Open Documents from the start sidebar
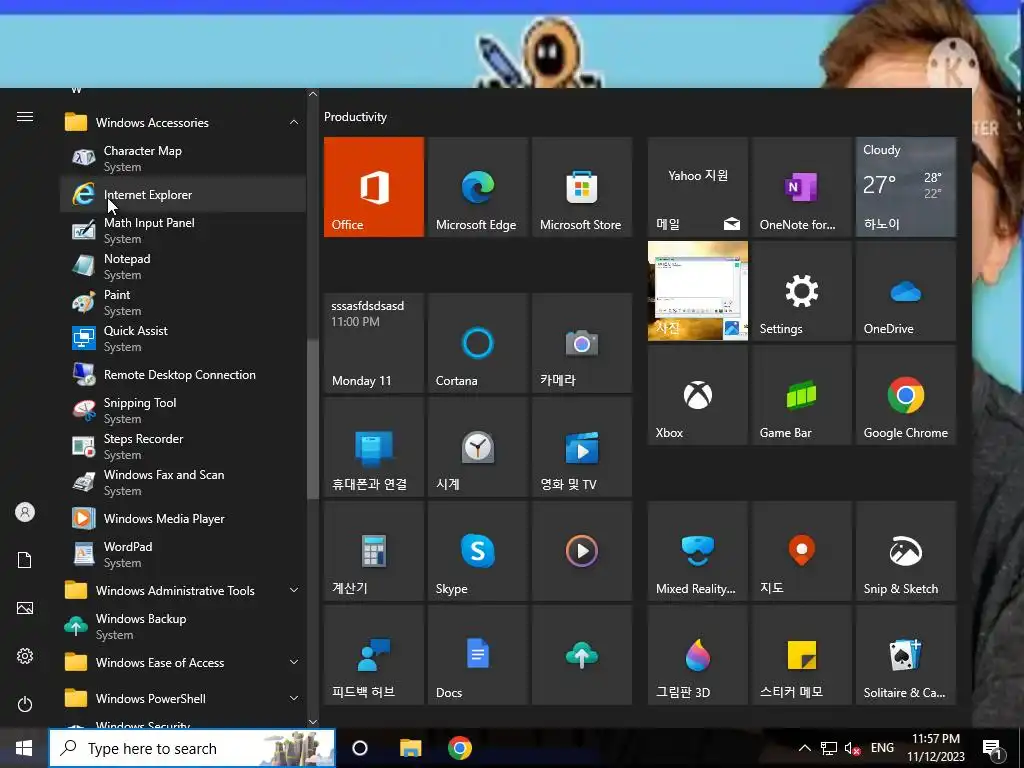Screen dimensions: 1024x768 click(x=25, y=560)
